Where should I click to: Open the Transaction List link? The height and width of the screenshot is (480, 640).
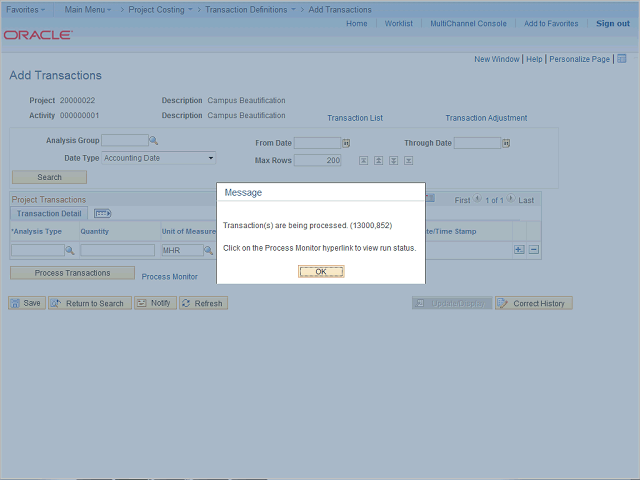click(355, 118)
